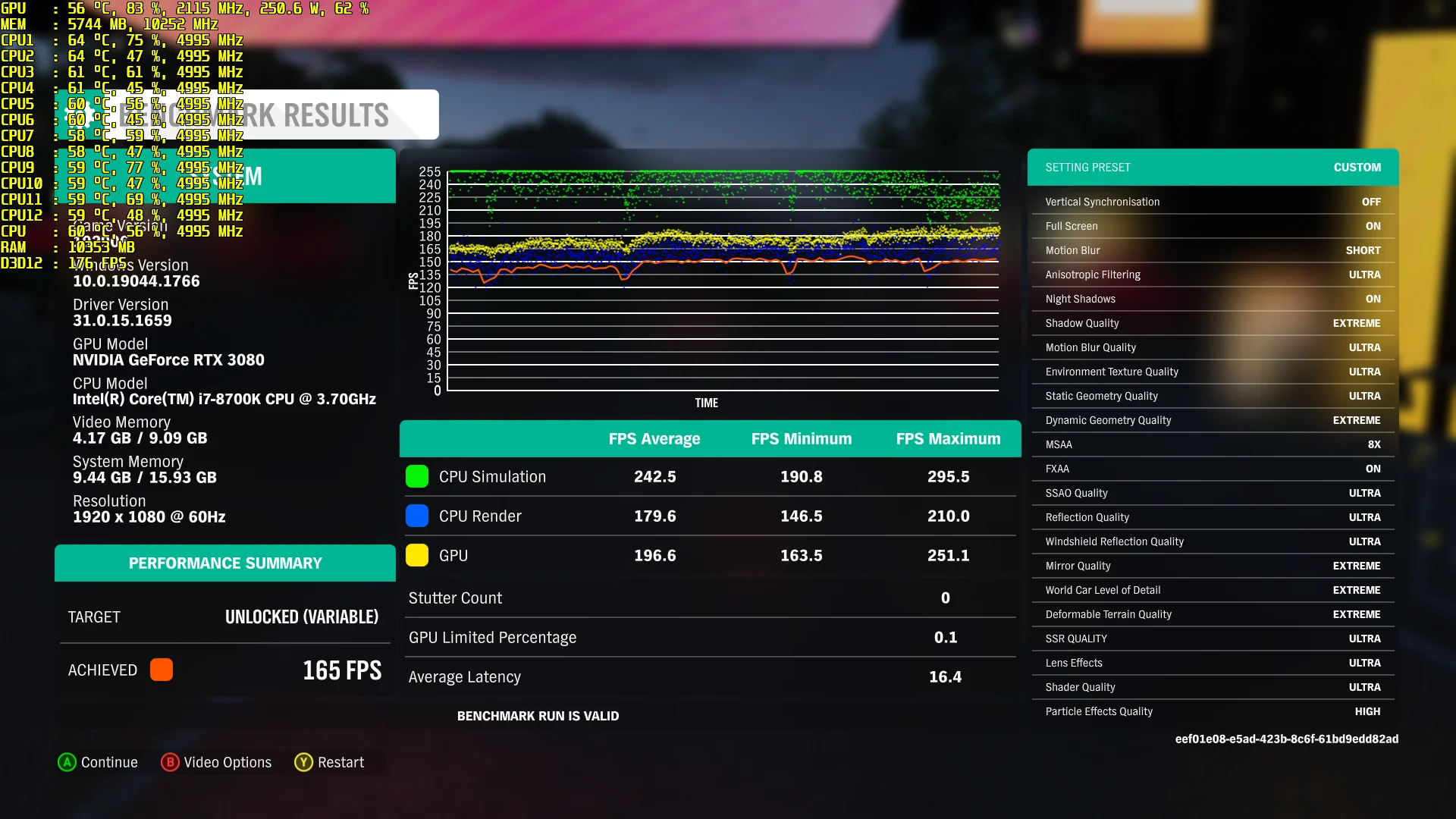Screen dimensions: 1456x819
Task: Click the Resolution 1920 x 1080 text
Action: [x=149, y=509]
